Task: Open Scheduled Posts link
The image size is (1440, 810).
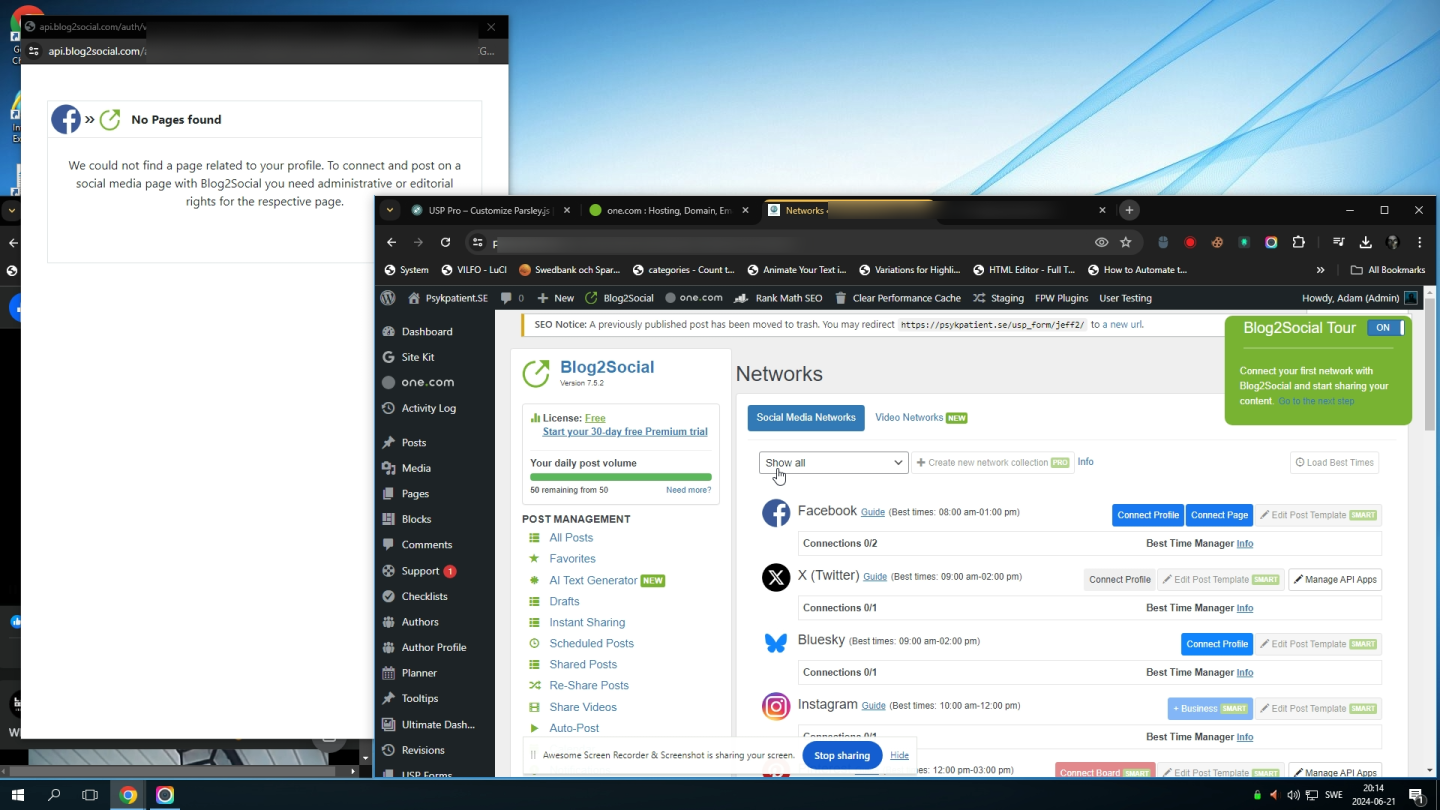Action: tap(591, 643)
